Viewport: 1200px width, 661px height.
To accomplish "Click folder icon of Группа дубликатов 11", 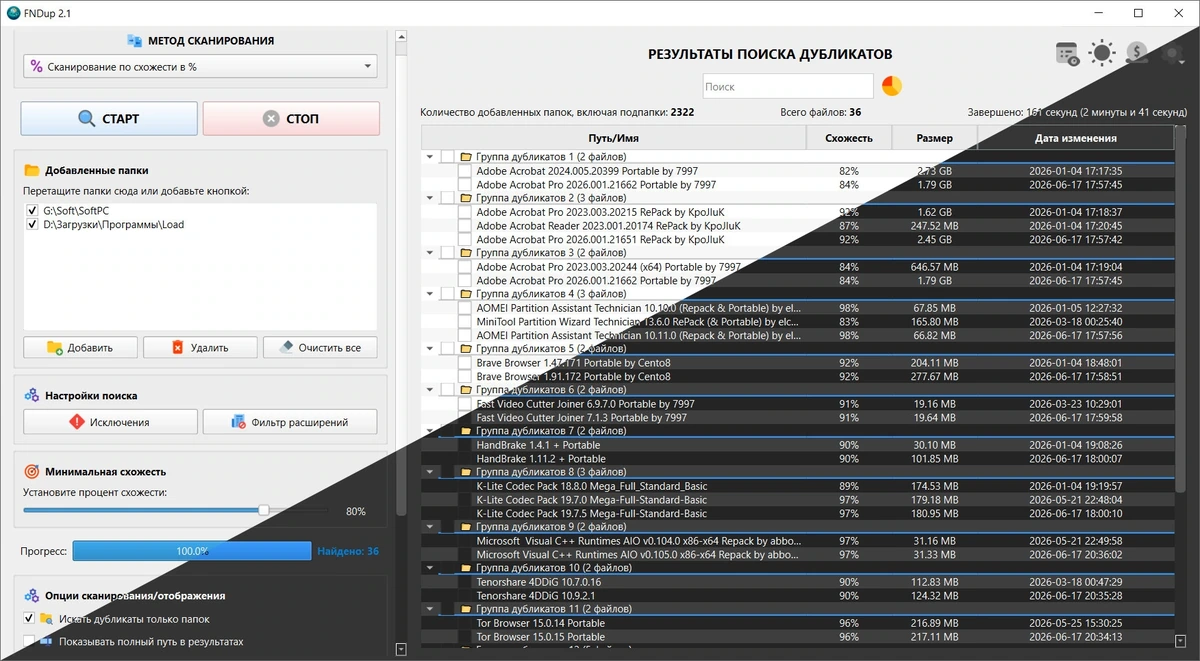I will tap(465, 608).
